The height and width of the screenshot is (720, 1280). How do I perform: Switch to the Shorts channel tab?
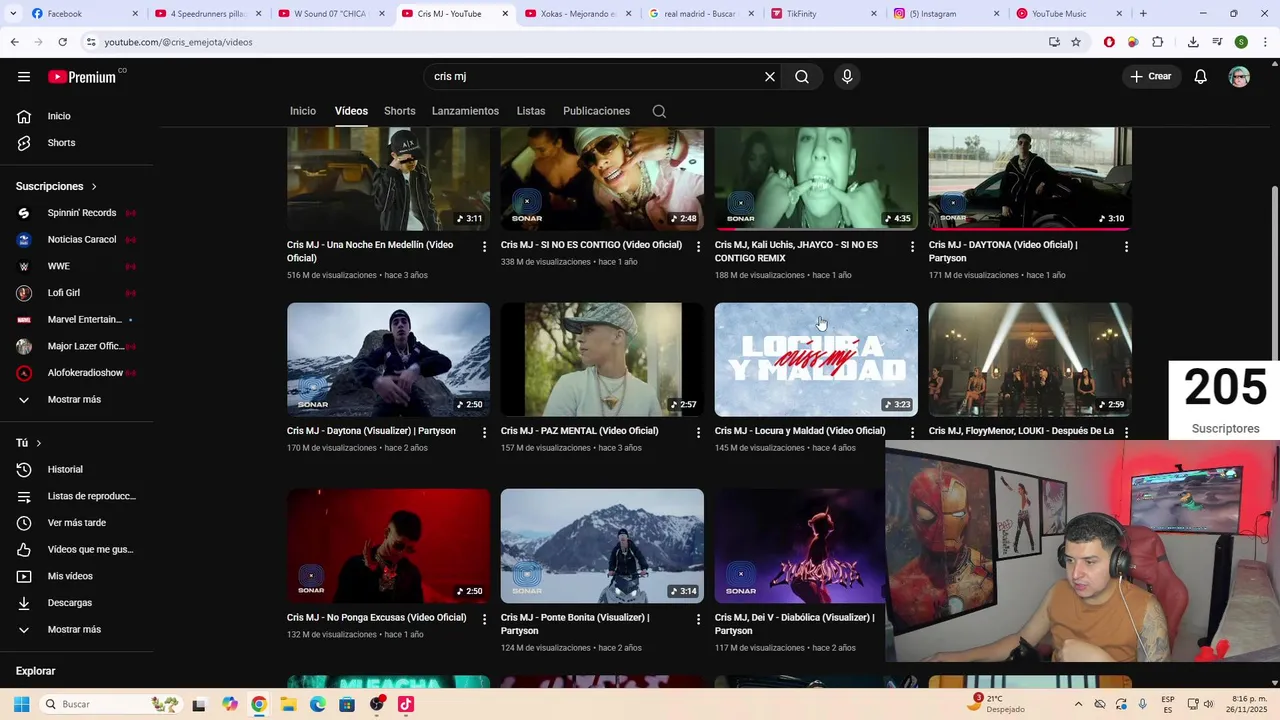(x=399, y=111)
